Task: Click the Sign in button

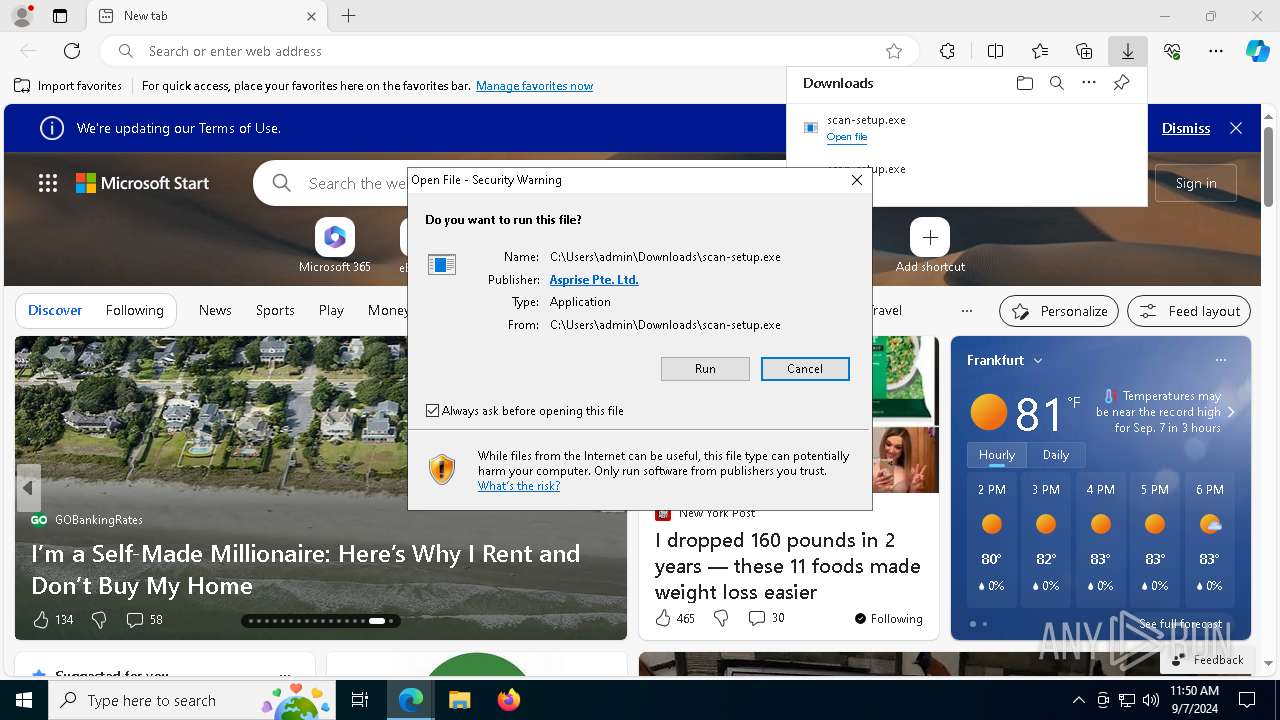Action: click(1196, 183)
